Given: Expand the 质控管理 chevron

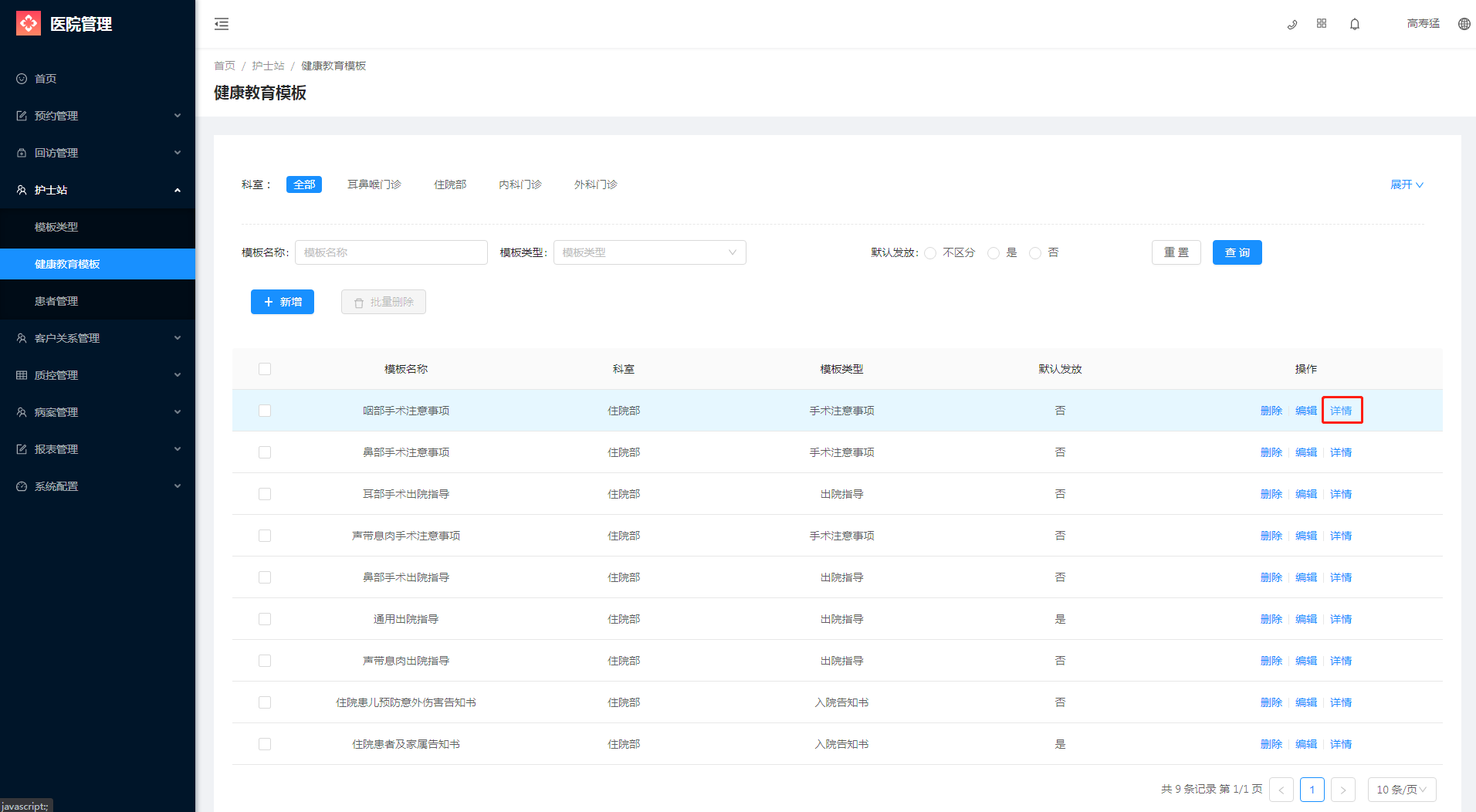Looking at the screenshot, I should [x=178, y=375].
